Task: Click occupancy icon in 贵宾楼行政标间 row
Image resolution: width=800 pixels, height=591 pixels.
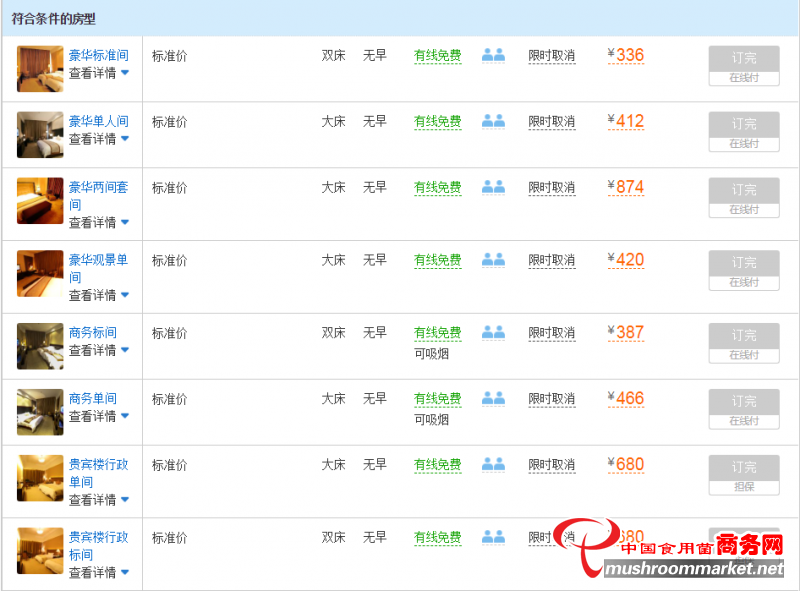Action: pyautogui.click(x=493, y=537)
